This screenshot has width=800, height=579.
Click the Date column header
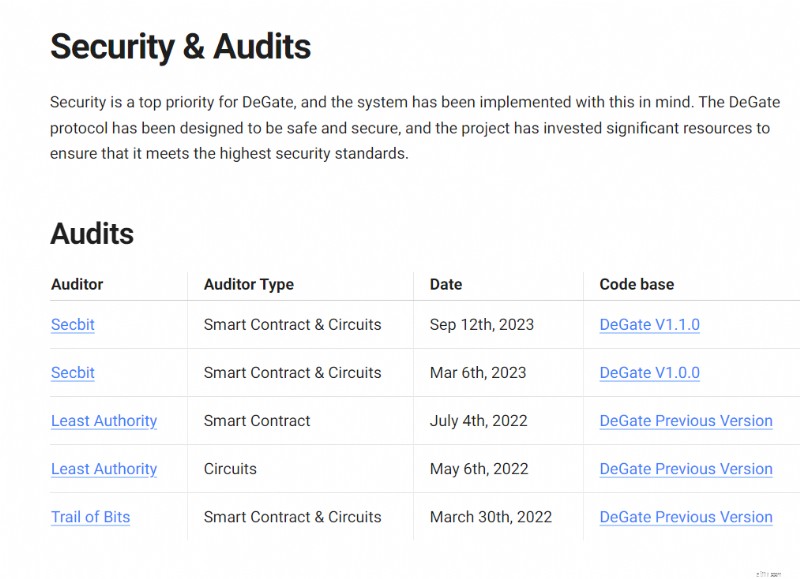tap(446, 284)
